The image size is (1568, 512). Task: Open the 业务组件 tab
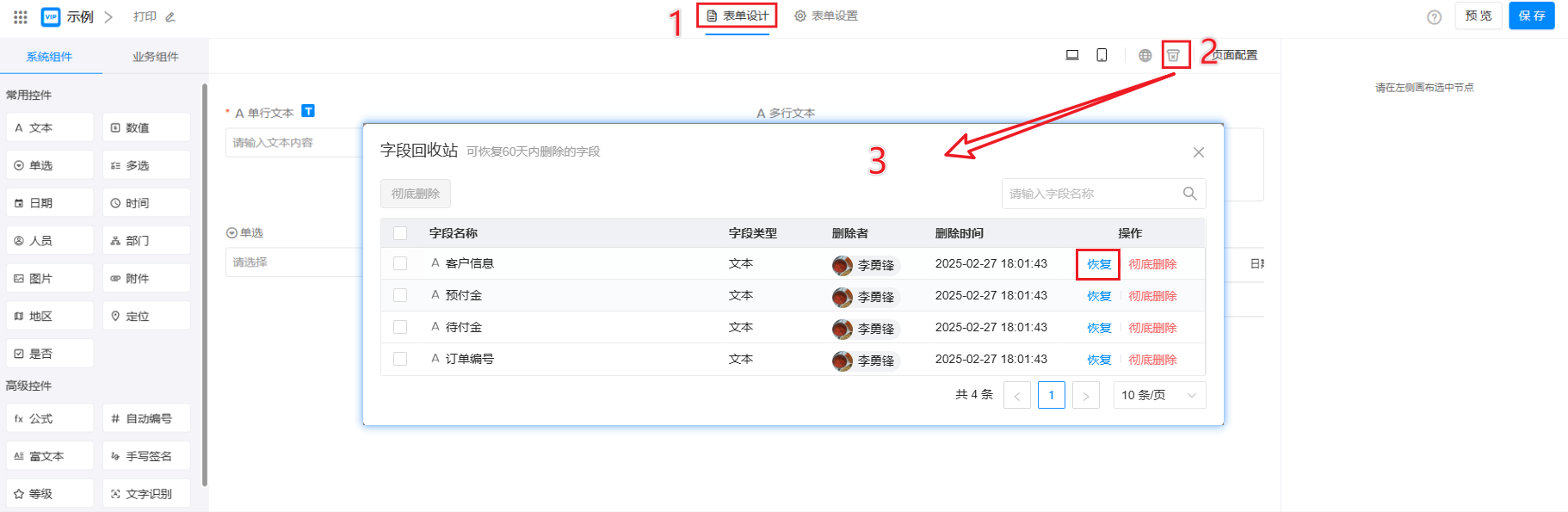(155, 57)
